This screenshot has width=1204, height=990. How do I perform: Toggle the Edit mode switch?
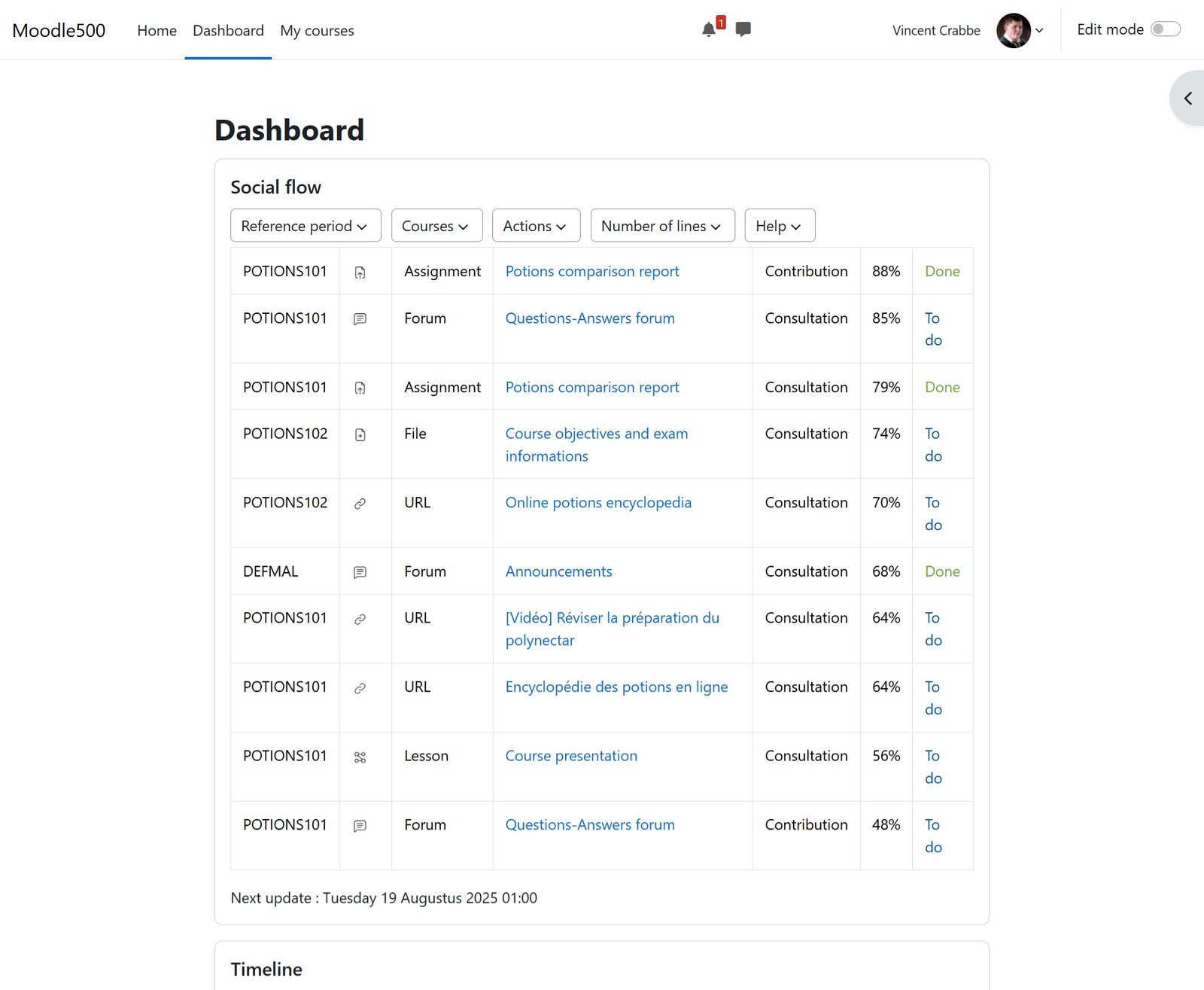[x=1166, y=29]
